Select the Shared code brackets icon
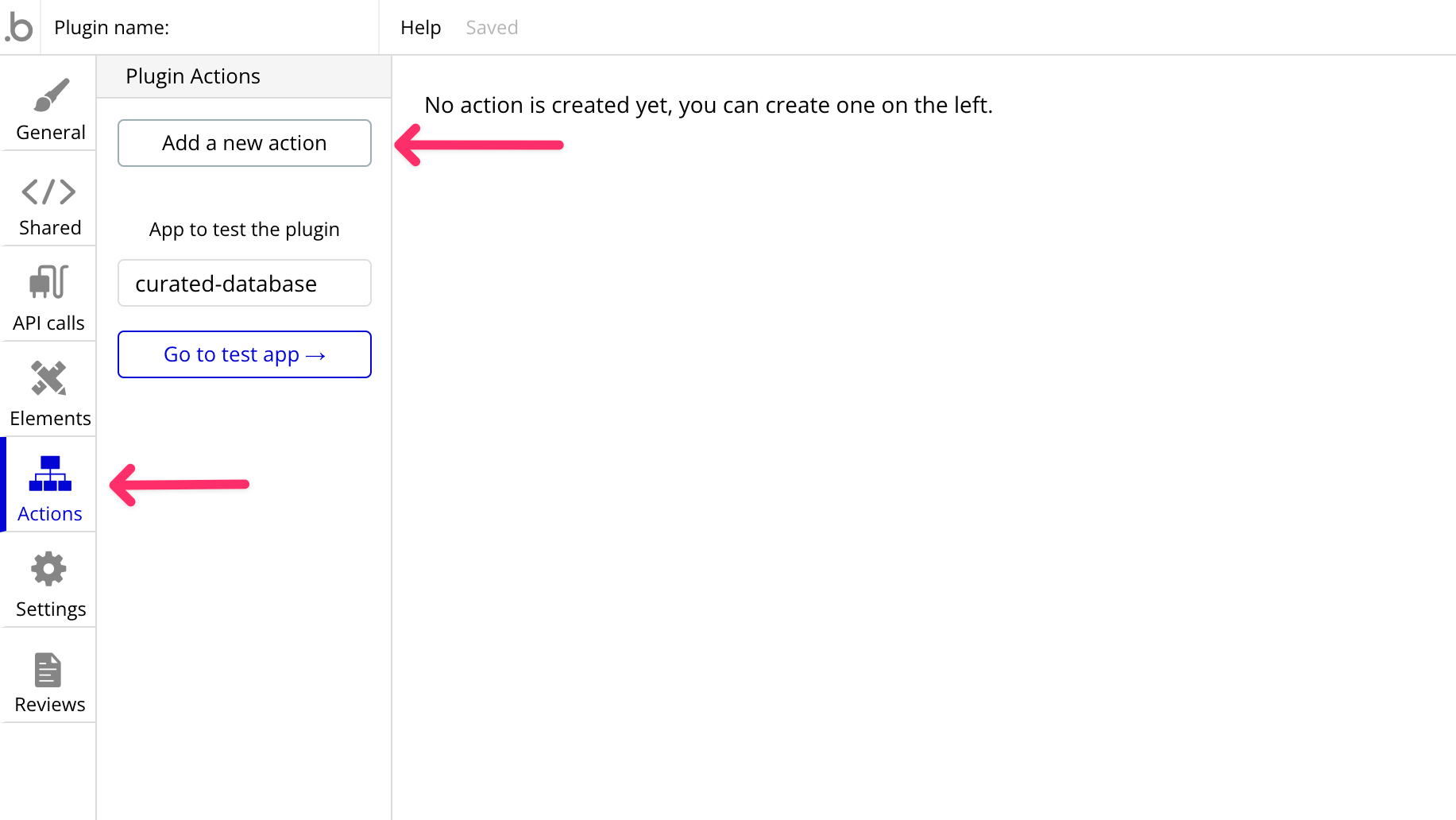 (x=49, y=191)
